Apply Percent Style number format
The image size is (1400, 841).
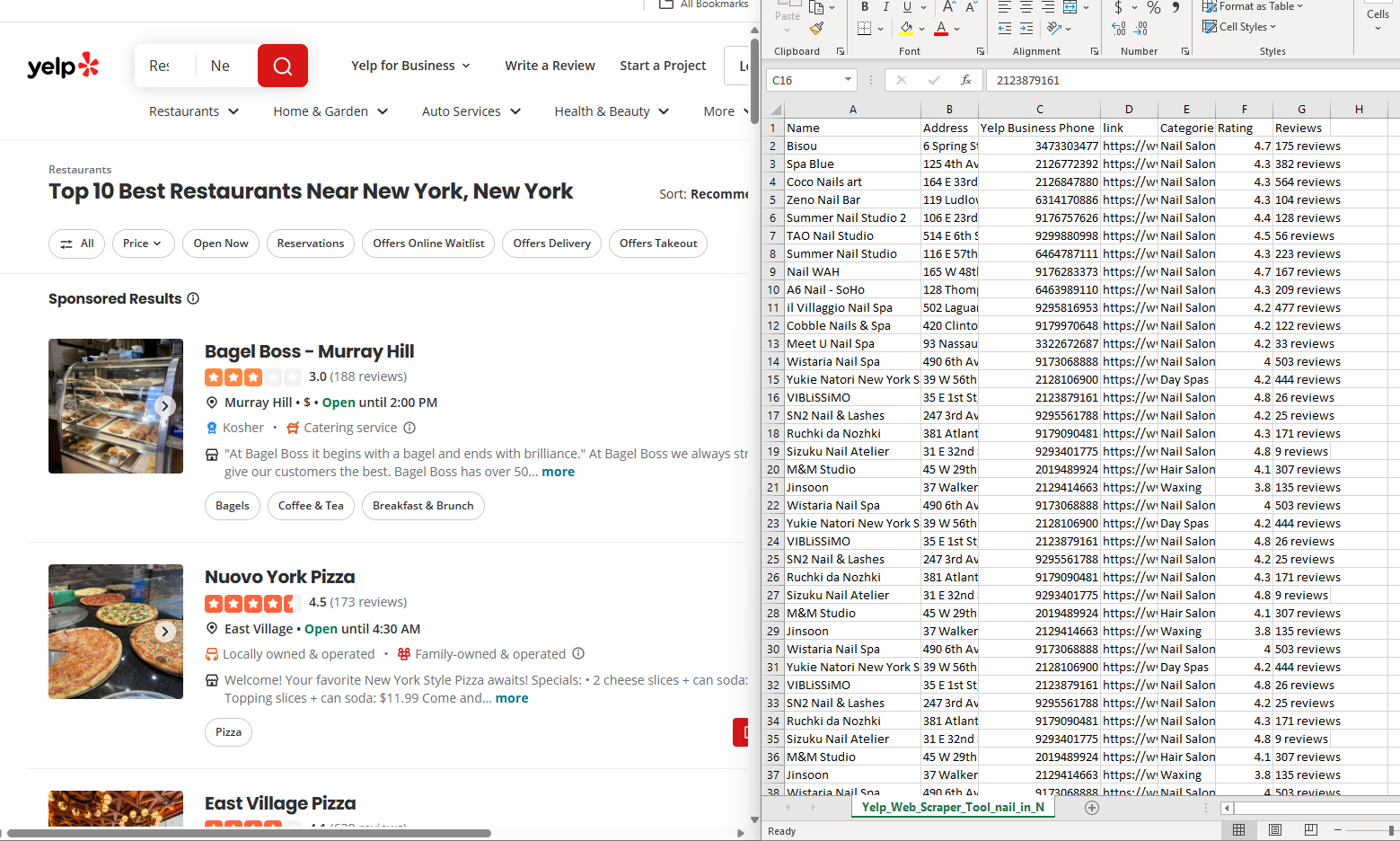pos(1153,8)
